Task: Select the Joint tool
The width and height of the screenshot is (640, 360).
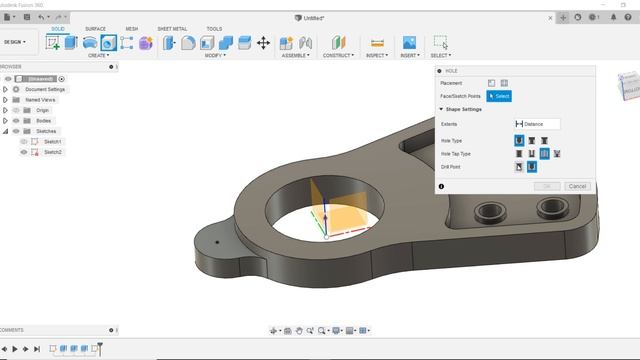Action: [x=305, y=42]
